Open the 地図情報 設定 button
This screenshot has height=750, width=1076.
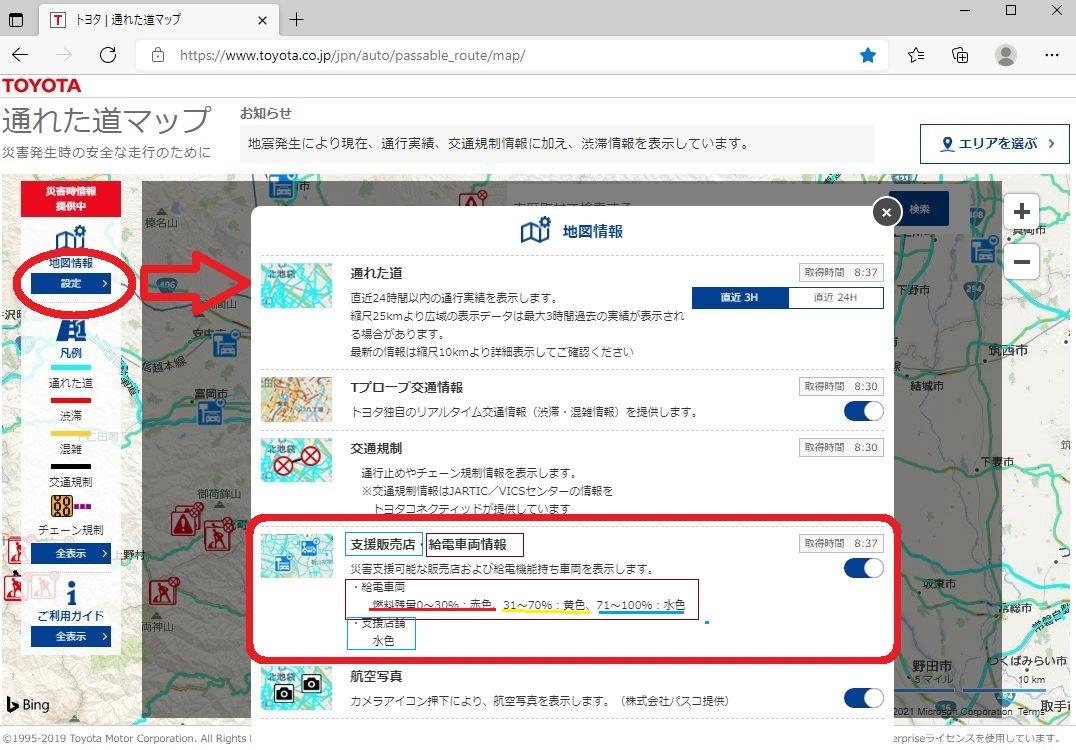71,283
